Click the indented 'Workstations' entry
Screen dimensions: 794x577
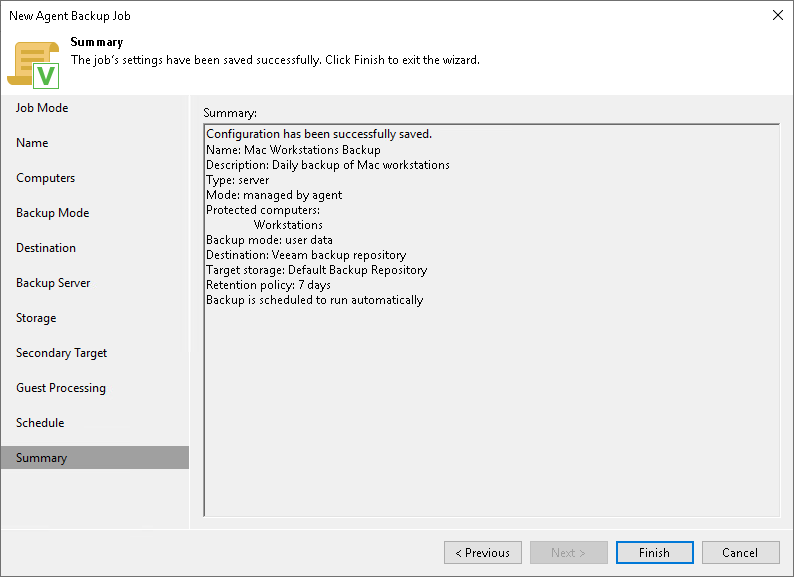click(x=288, y=225)
